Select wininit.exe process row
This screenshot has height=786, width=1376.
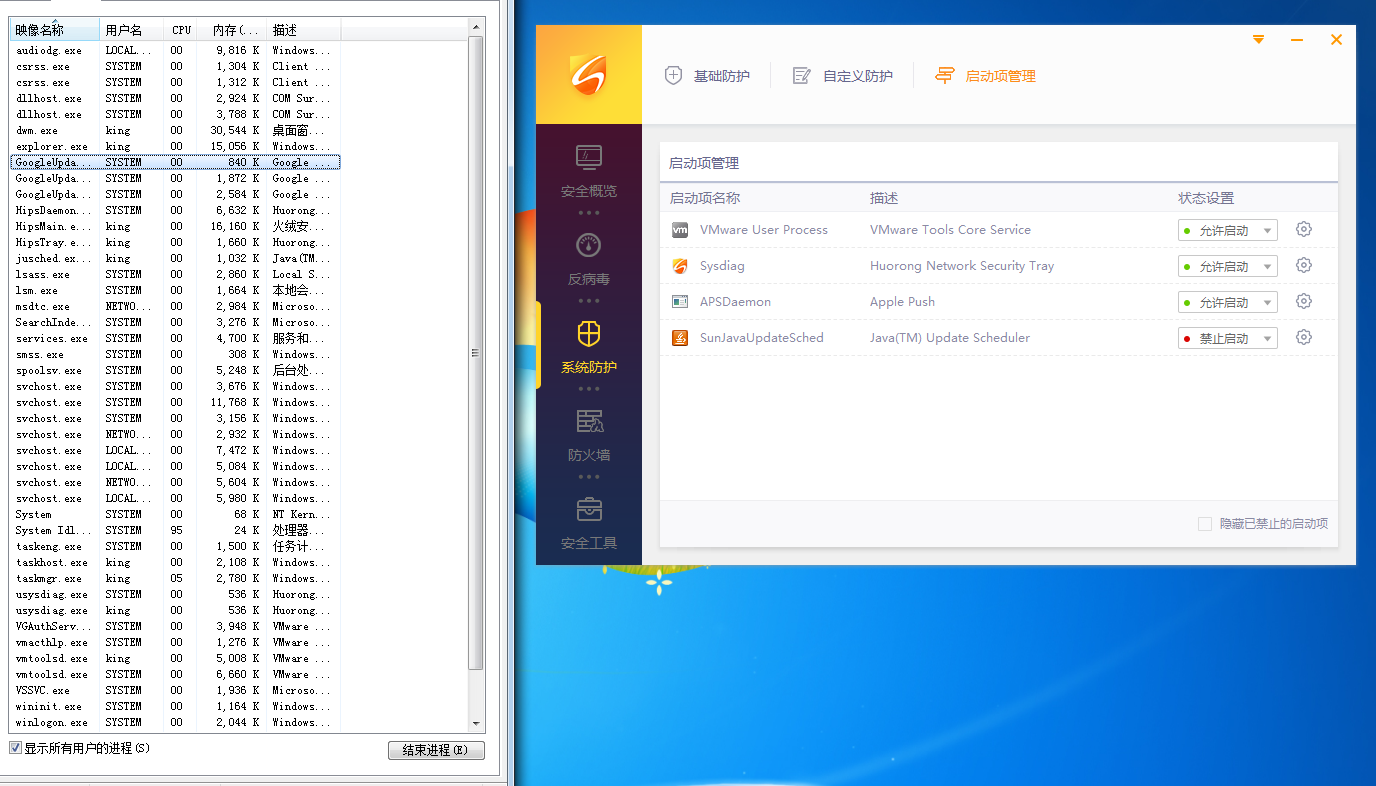(x=175, y=706)
